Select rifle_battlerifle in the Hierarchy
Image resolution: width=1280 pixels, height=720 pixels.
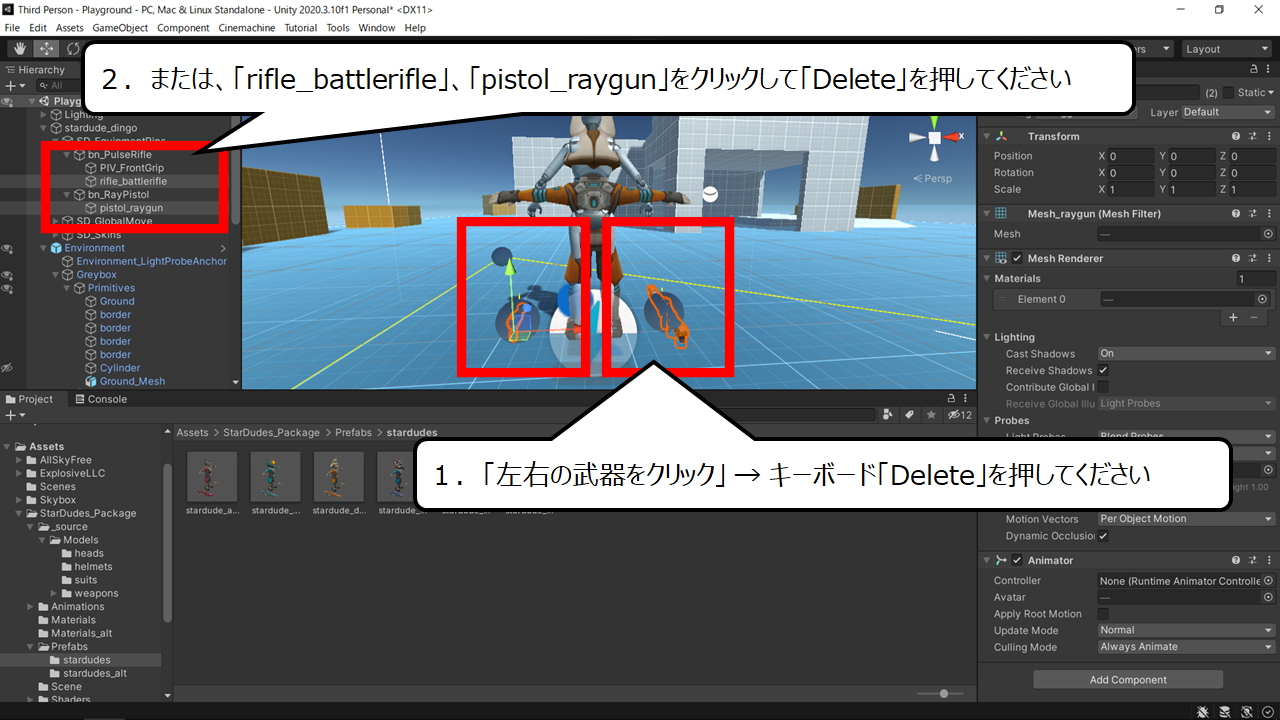(133, 182)
